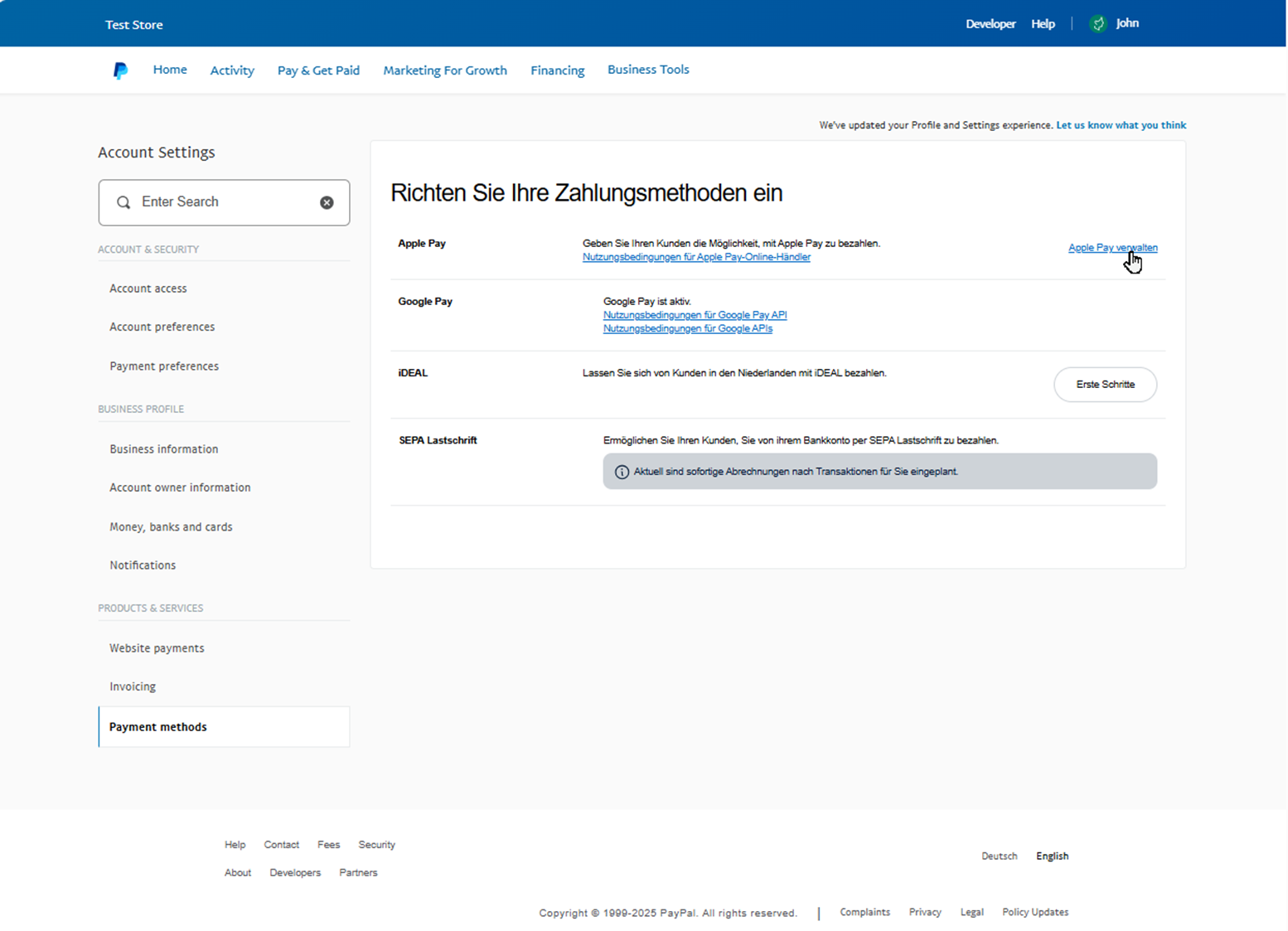Click the search magnifier icon

click(x=123, y=202)
